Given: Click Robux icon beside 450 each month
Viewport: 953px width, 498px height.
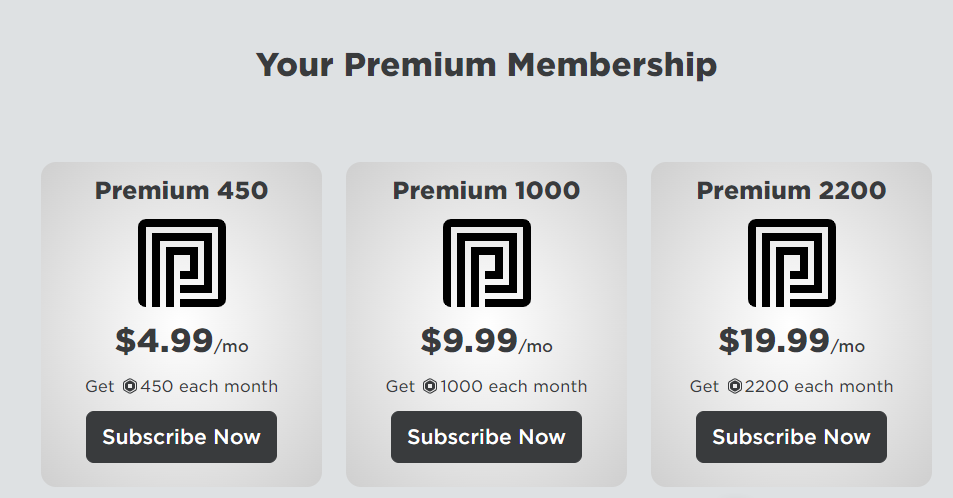Looking at the screenshot, I should [x=129, y=387].
